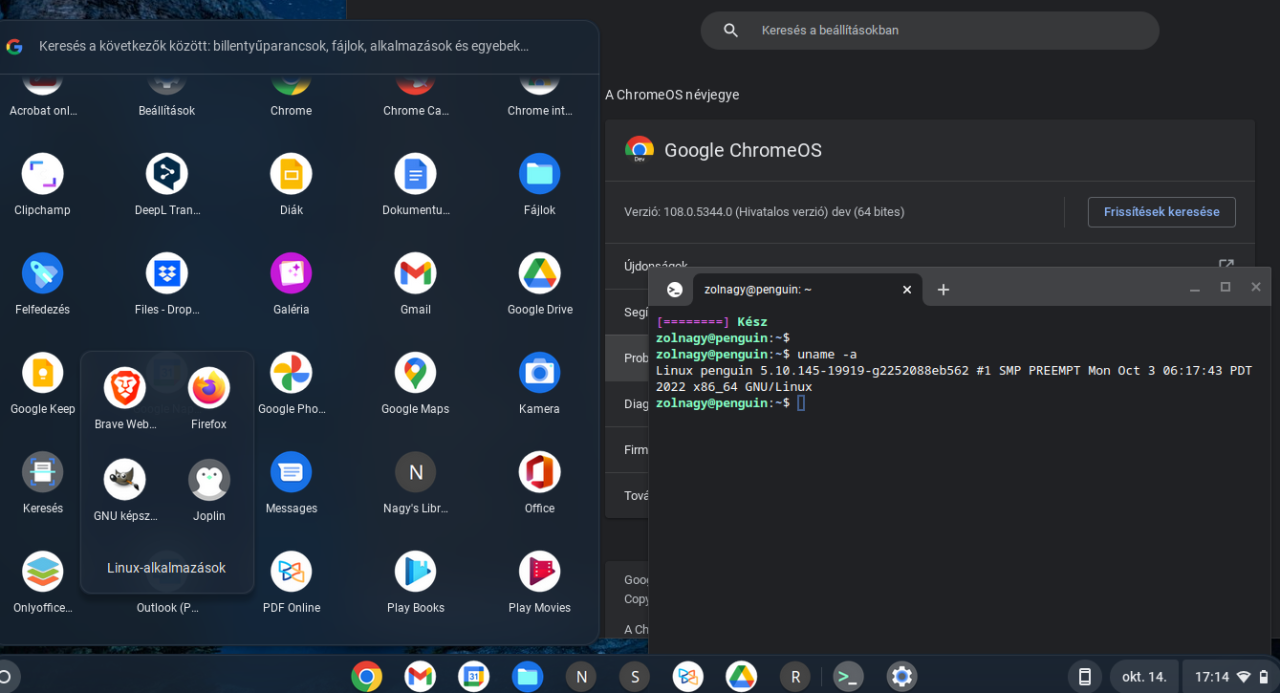Click Linux-alkalmazások folder name
The height and width of the screenshot is (693, 1280).
click(x=167, y=568)
